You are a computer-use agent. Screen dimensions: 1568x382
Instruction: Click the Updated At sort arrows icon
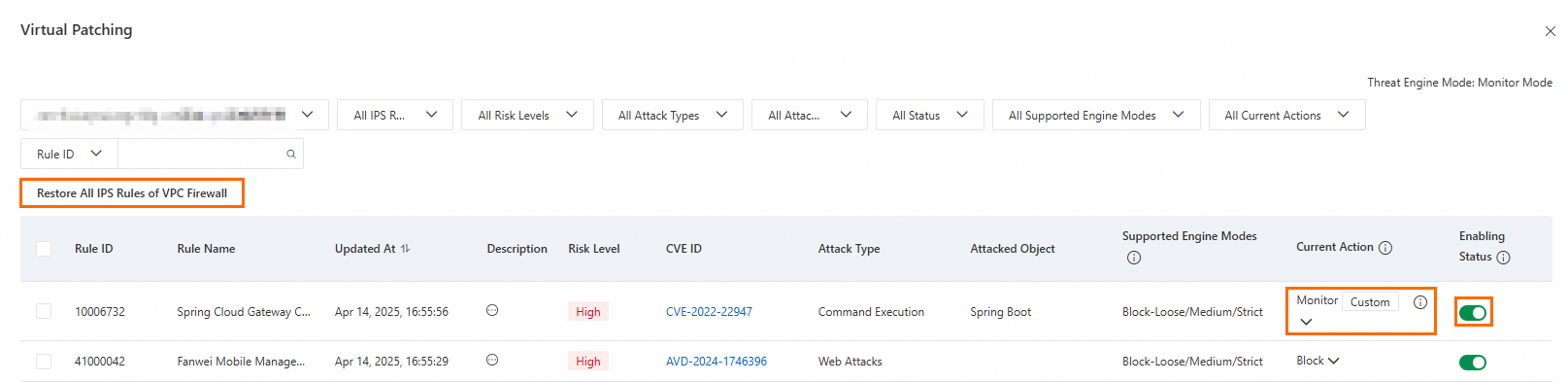tap(405, 249)
